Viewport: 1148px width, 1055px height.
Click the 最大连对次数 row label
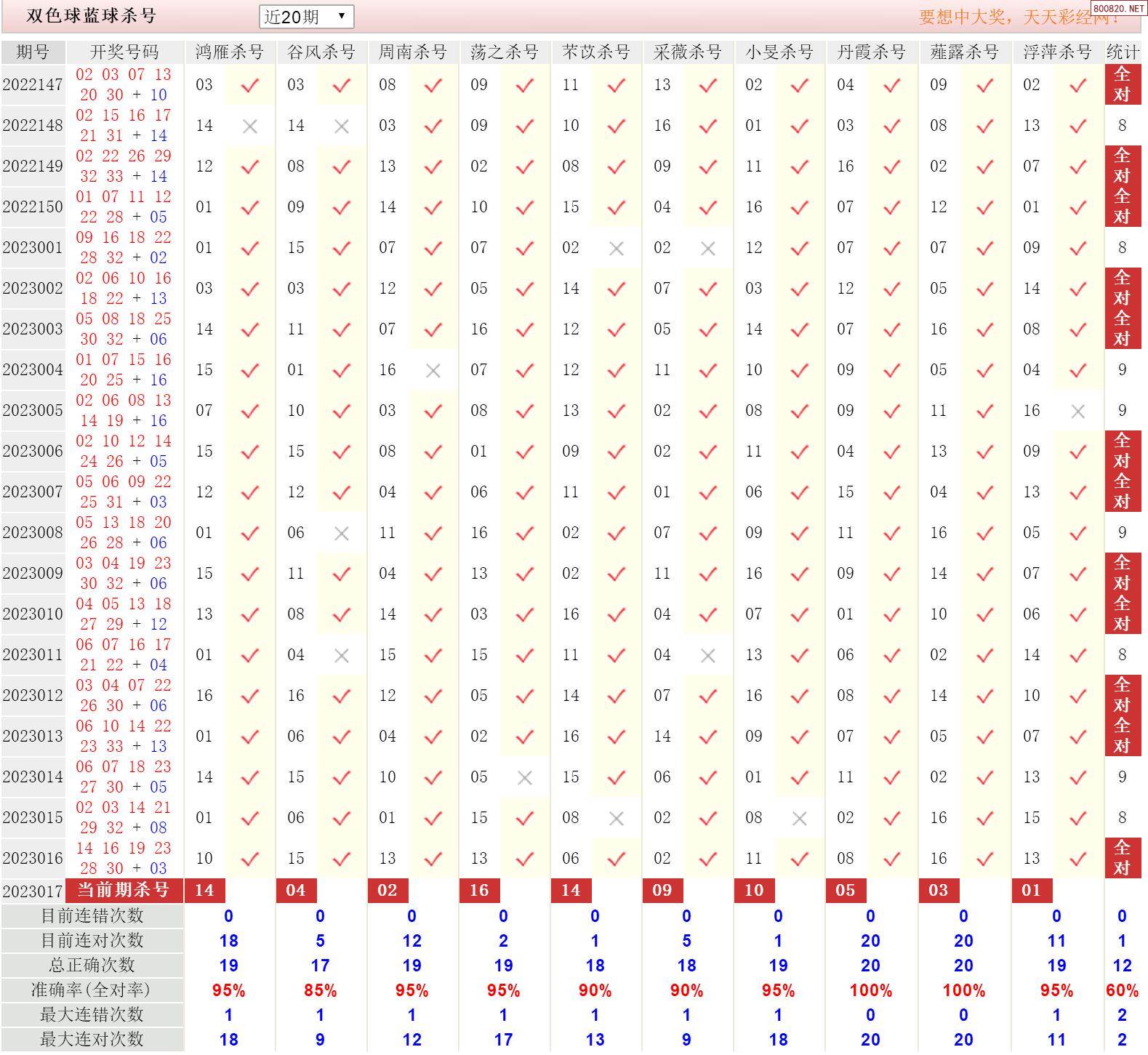(92, 1040)
